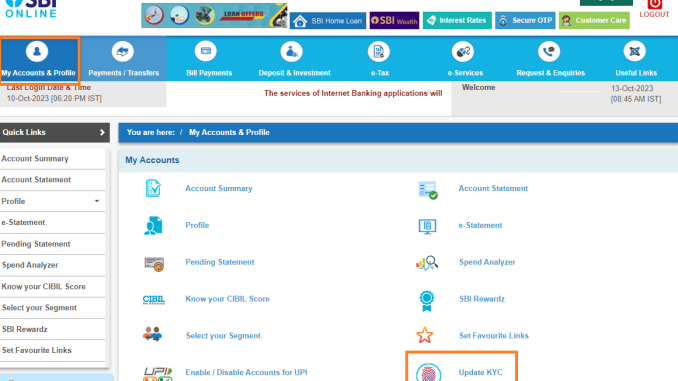This screenshot has height=381, width=678.
Task: Open SBI Rewardz link in My Accounts
Action: click(482, 299)
